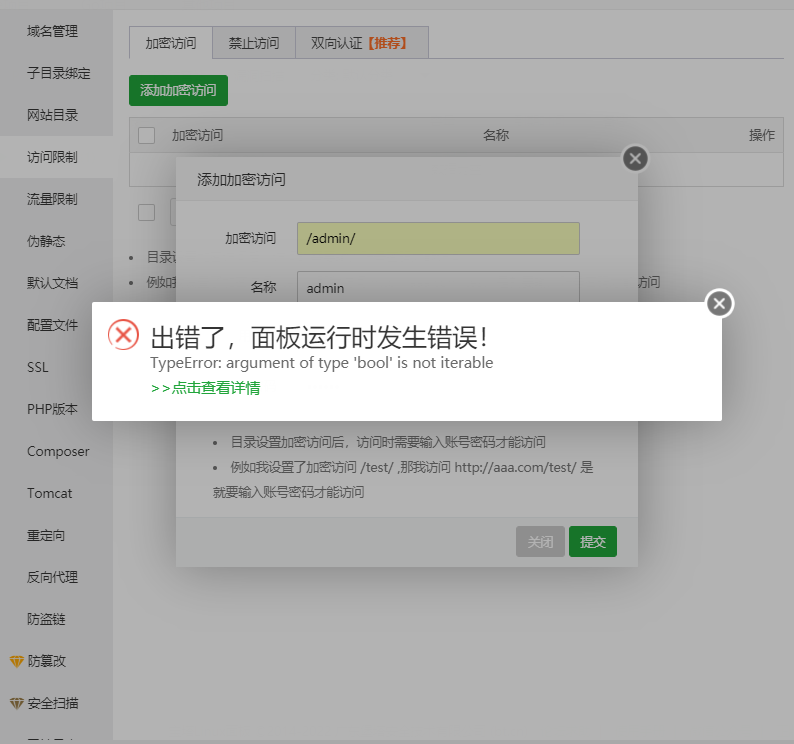The image size is (794, 744).
Task: Go to PHP版本 in the sidebar
Action: [52, 409]
